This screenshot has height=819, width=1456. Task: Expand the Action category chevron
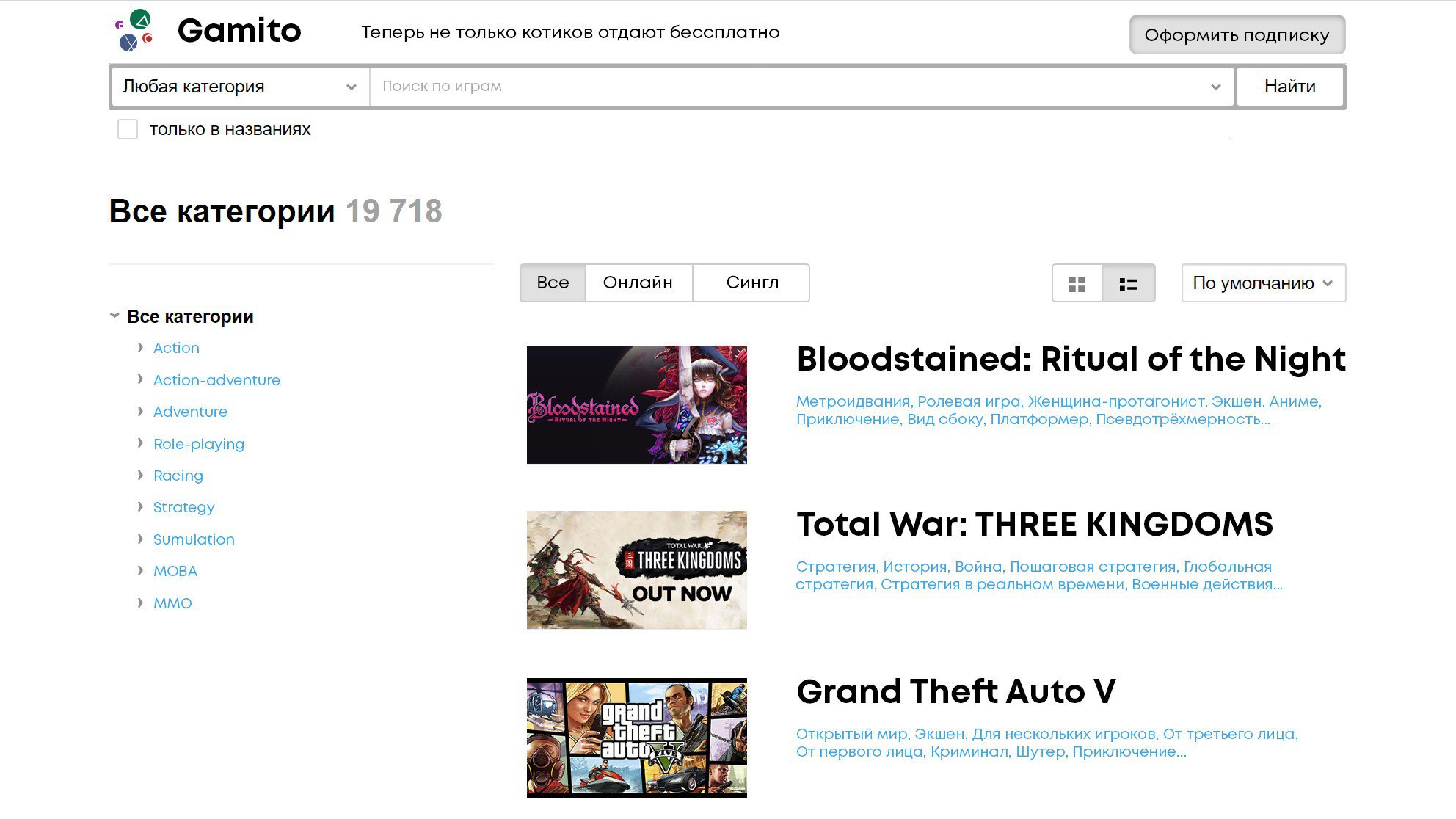pos(140,347)
